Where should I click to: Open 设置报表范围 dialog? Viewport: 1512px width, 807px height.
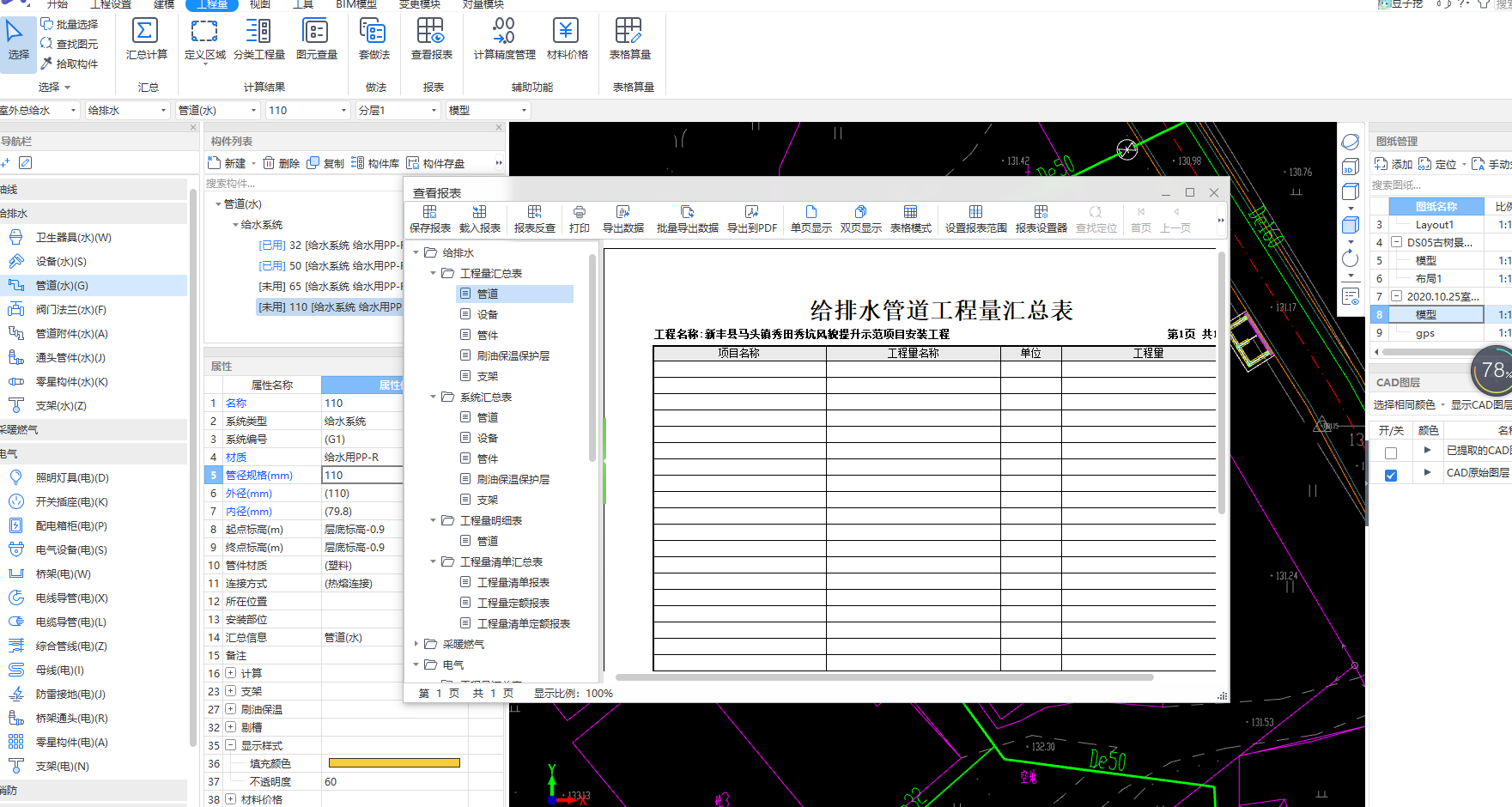pyautogui.click(x=976, y=220)
